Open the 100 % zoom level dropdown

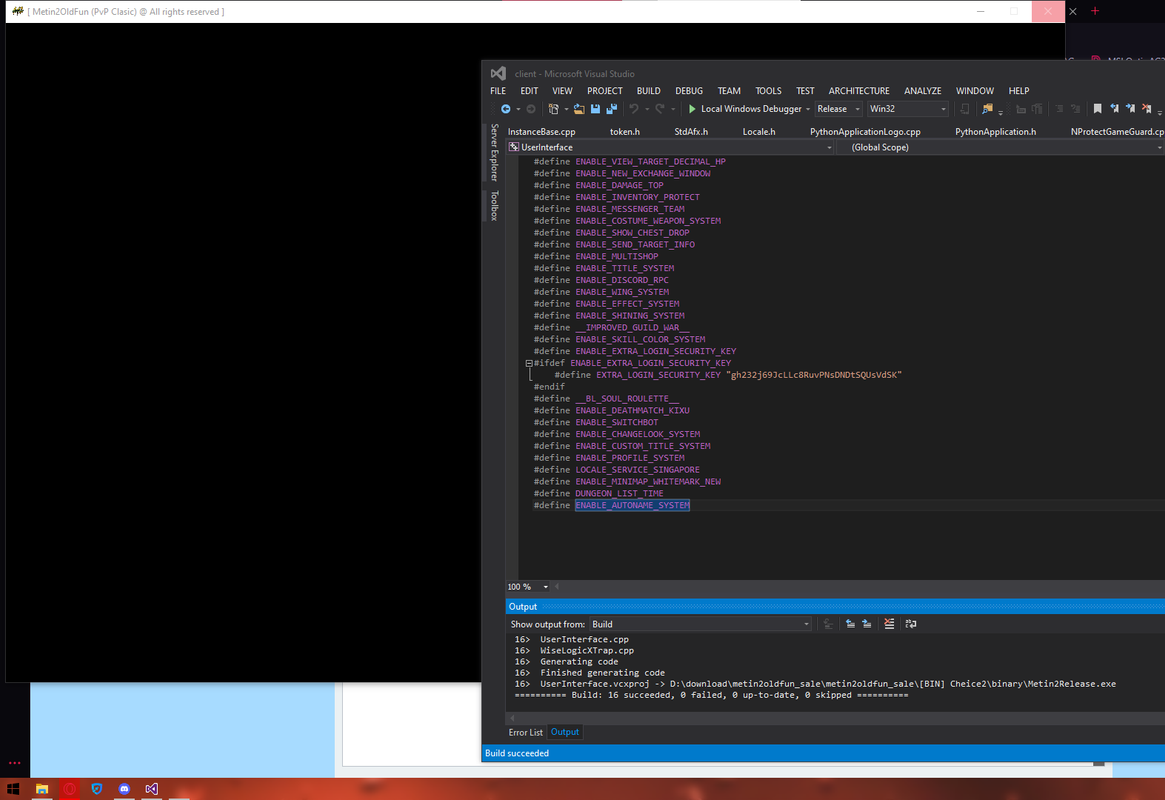[x=528, y=587]
